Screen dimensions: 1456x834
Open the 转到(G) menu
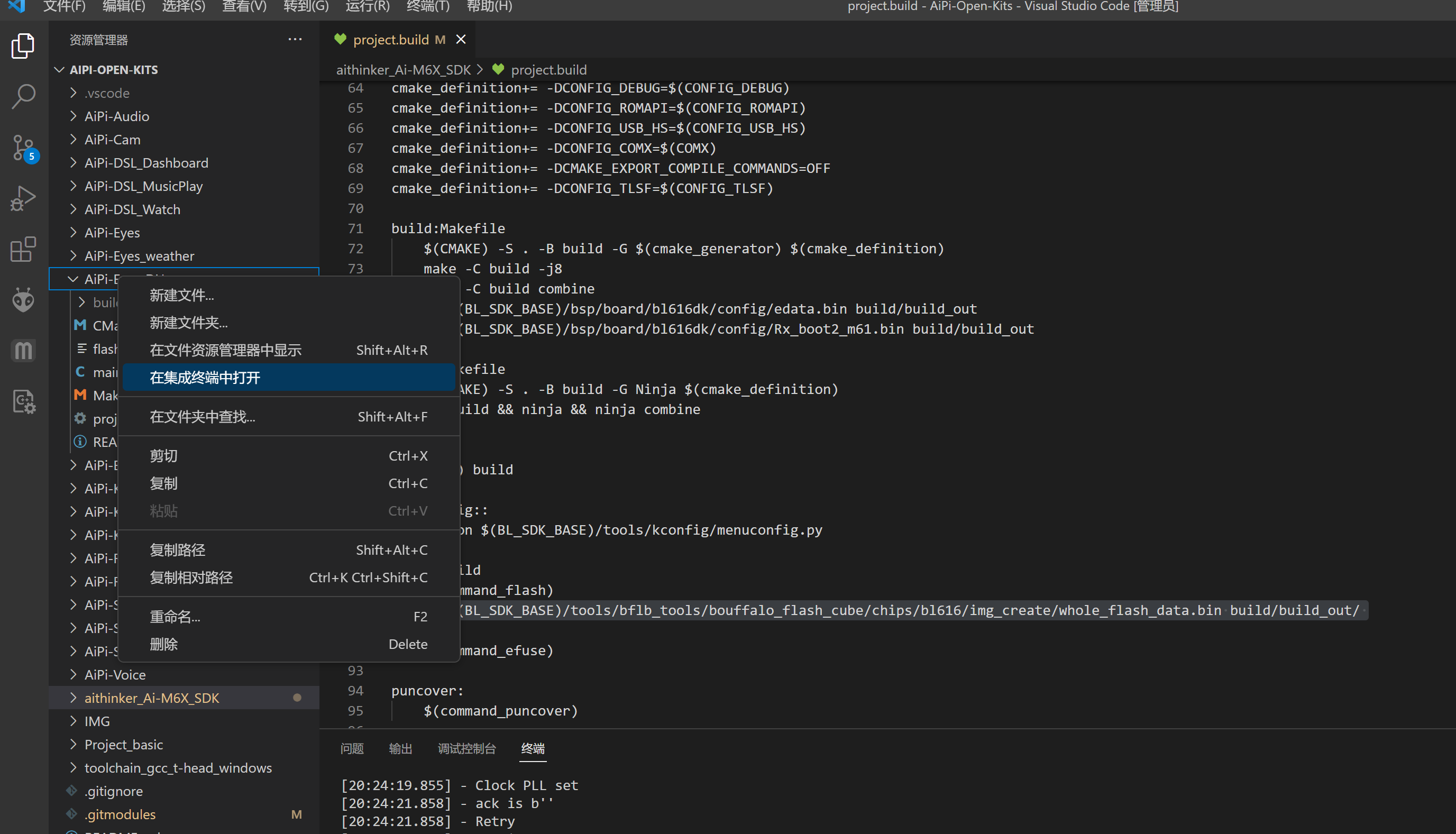click(306, 6)
